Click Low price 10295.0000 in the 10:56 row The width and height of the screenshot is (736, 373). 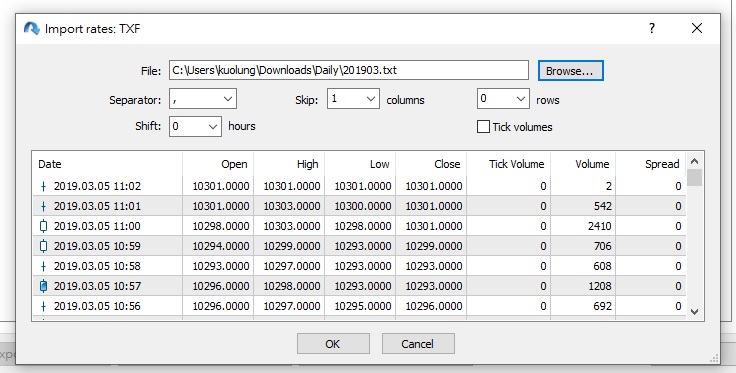363,306
